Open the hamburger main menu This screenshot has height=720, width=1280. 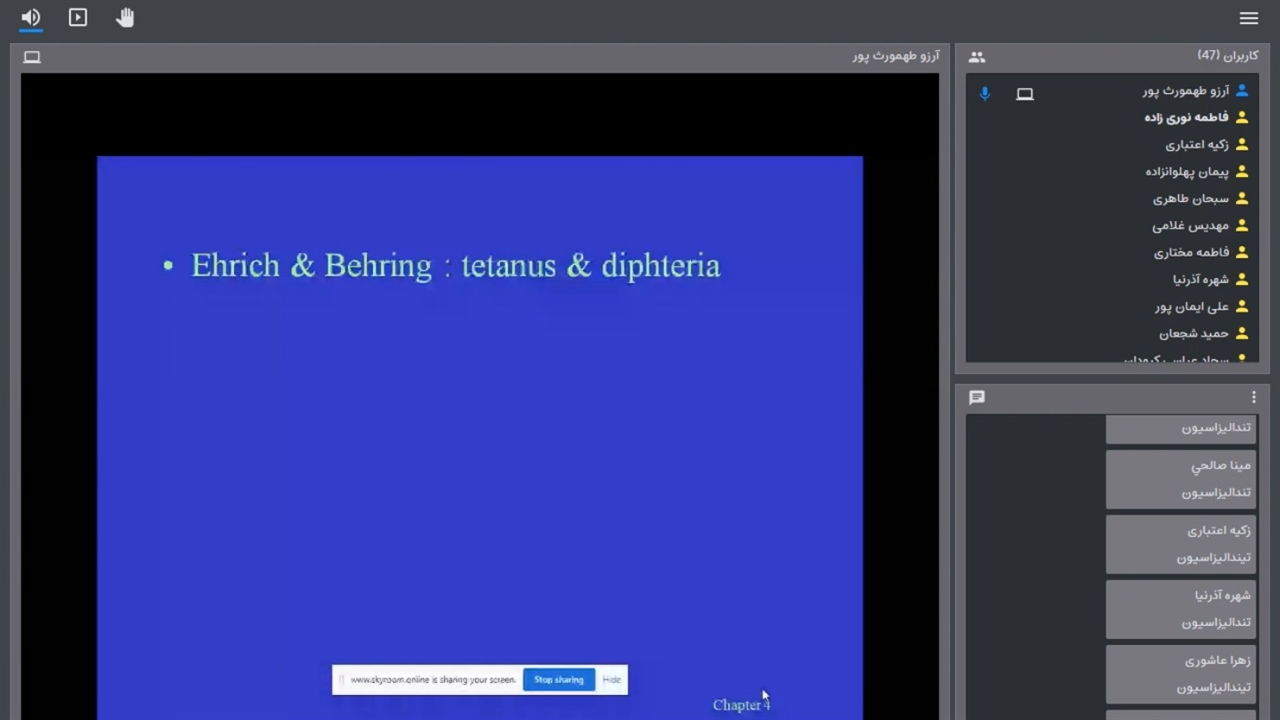coord(1248,18)
